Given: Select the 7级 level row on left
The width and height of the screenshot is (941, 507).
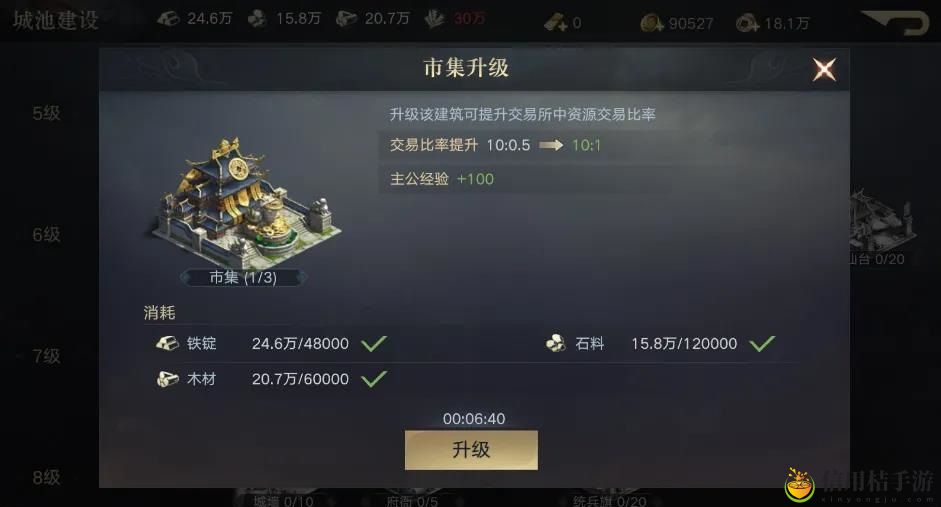Looking at the screenshot, I should [x=47, y=356].
